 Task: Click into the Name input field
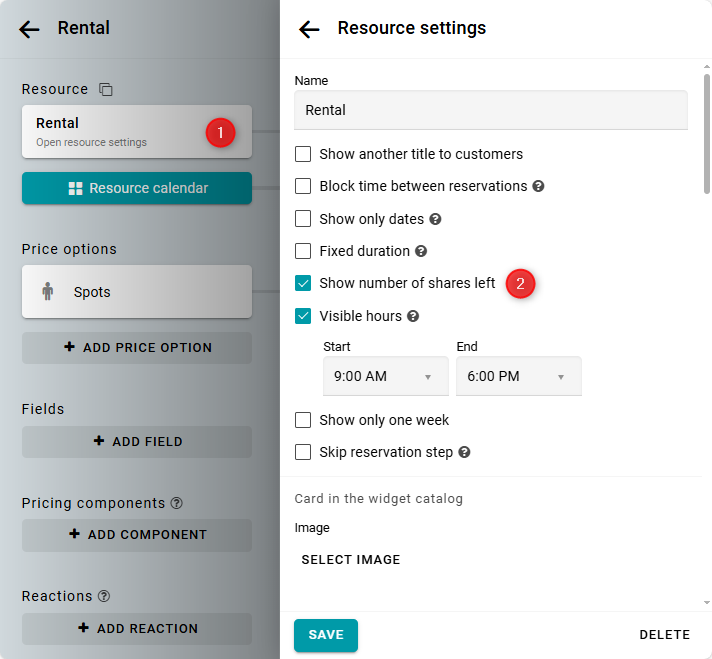[490, 110]
